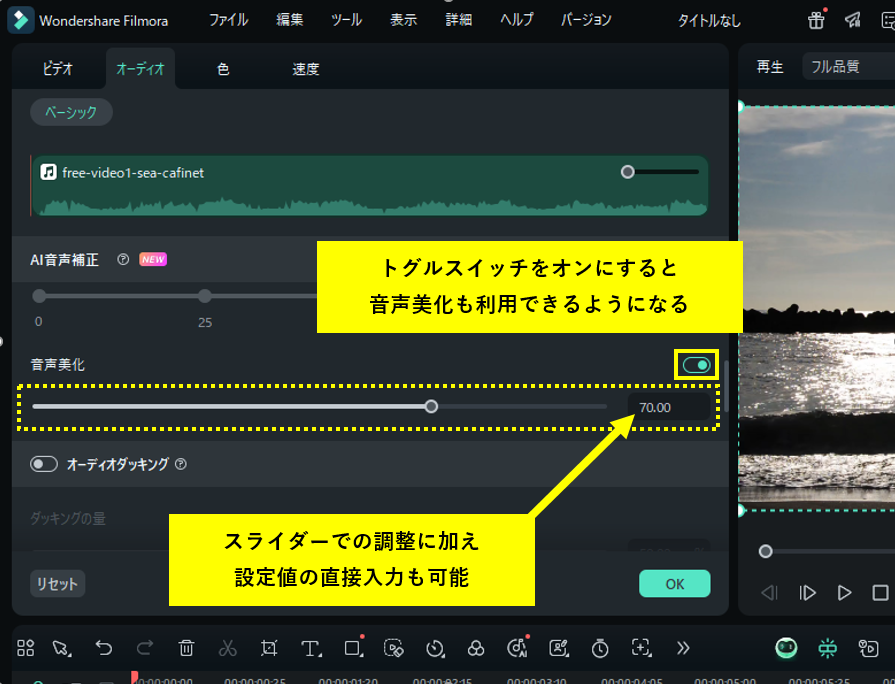Image resolution: width=895 pixels, height=684 pixels.
Task: Add a Text title with the T icon
Action: [309, 648]
